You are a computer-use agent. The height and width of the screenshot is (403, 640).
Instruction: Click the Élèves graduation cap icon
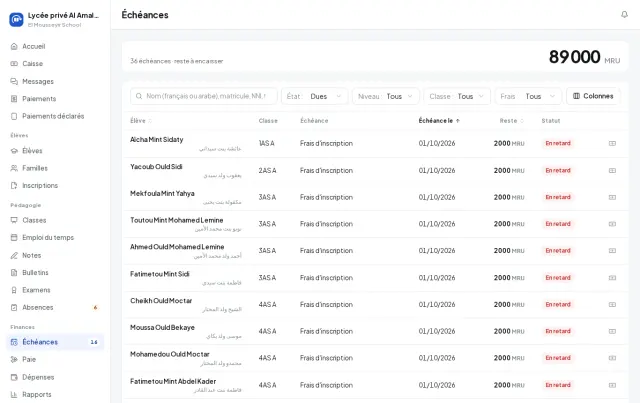pyautogui.click(x=14, y=151)
